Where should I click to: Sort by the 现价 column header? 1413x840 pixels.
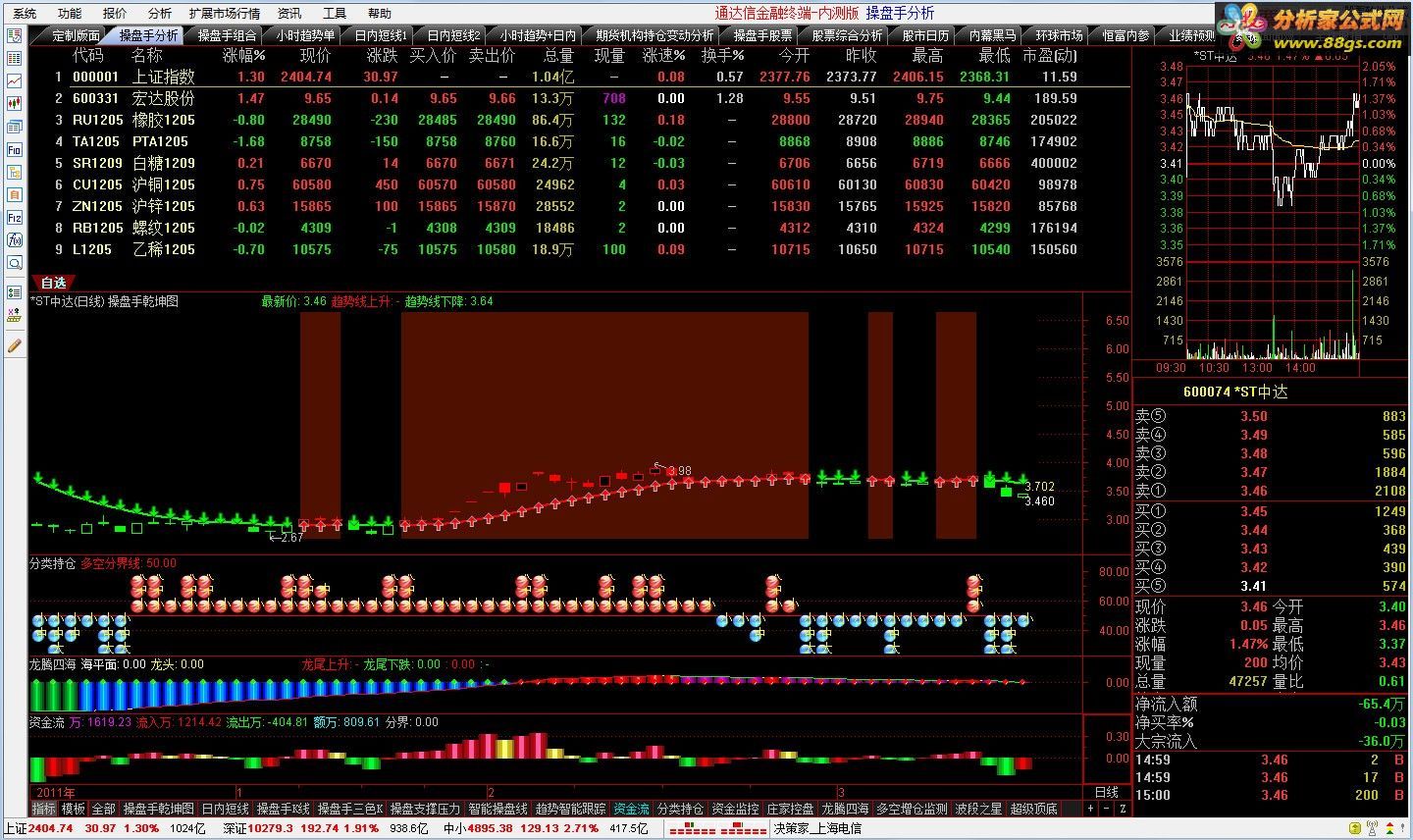315,55
